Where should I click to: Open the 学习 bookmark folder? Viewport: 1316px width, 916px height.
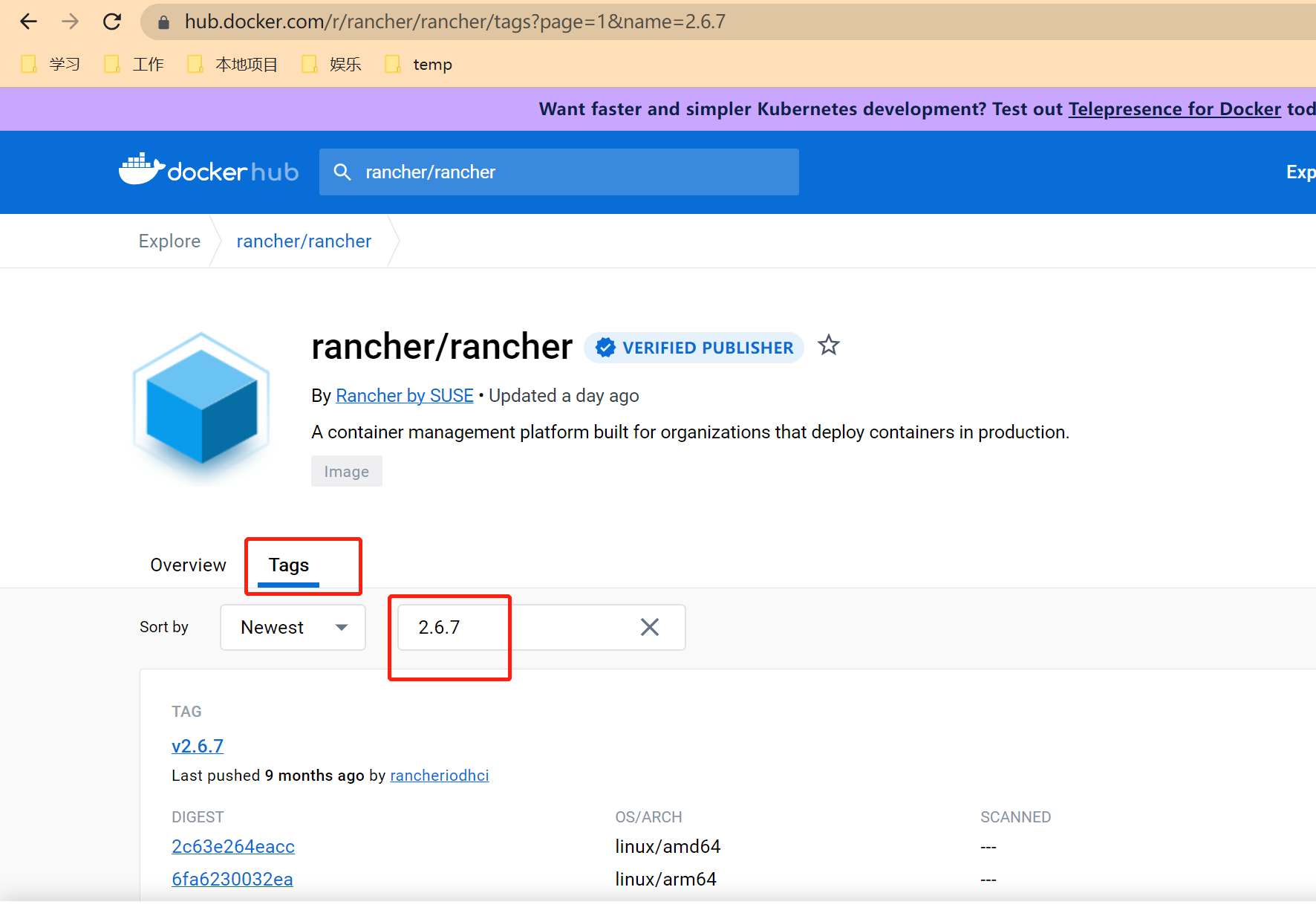[x=51, y=65]
